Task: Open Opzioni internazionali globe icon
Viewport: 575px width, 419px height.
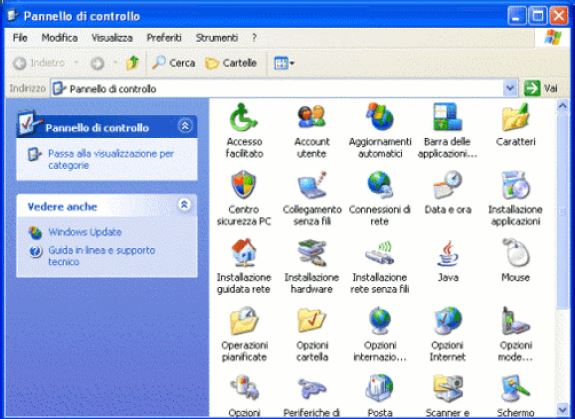Action: [x=380, y=334]
